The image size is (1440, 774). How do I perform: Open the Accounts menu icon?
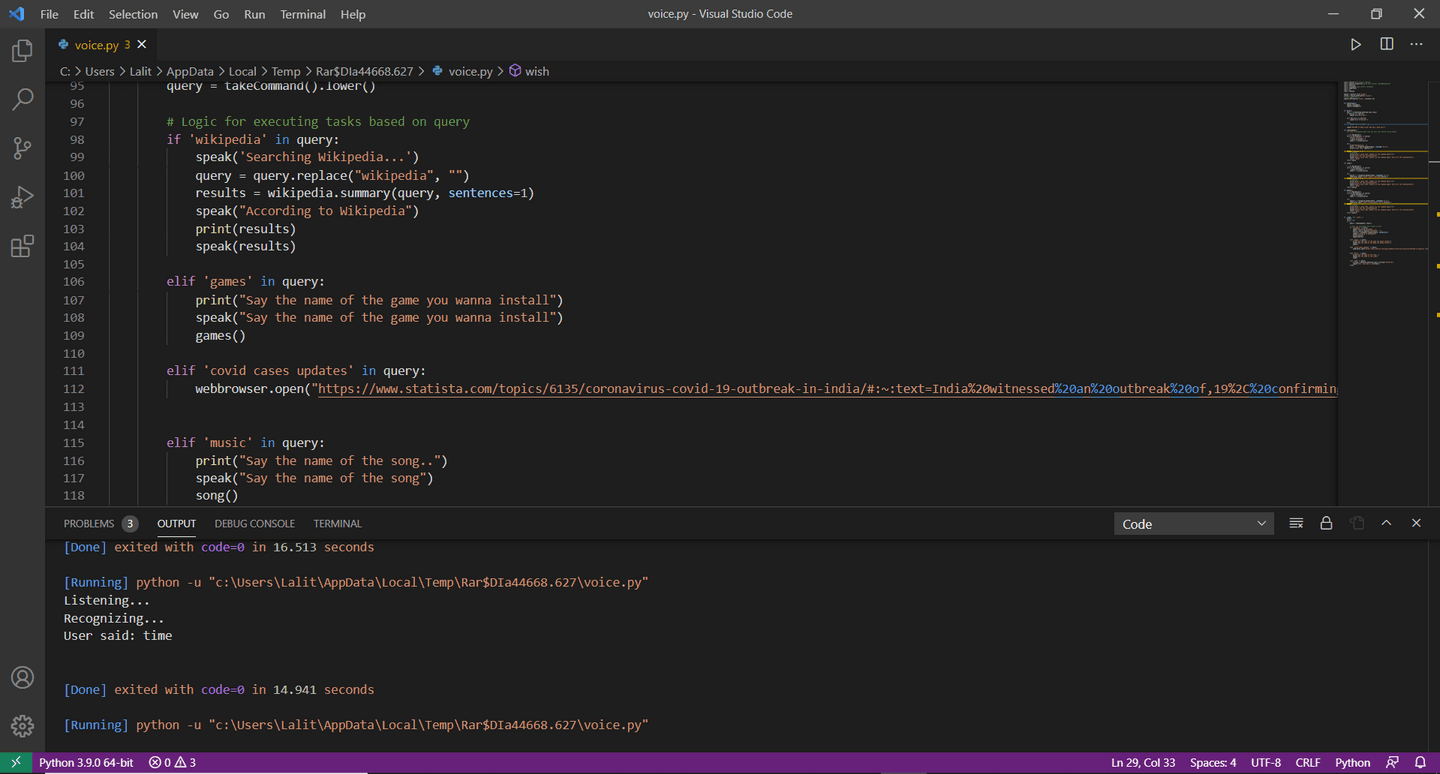pos(22,677)
